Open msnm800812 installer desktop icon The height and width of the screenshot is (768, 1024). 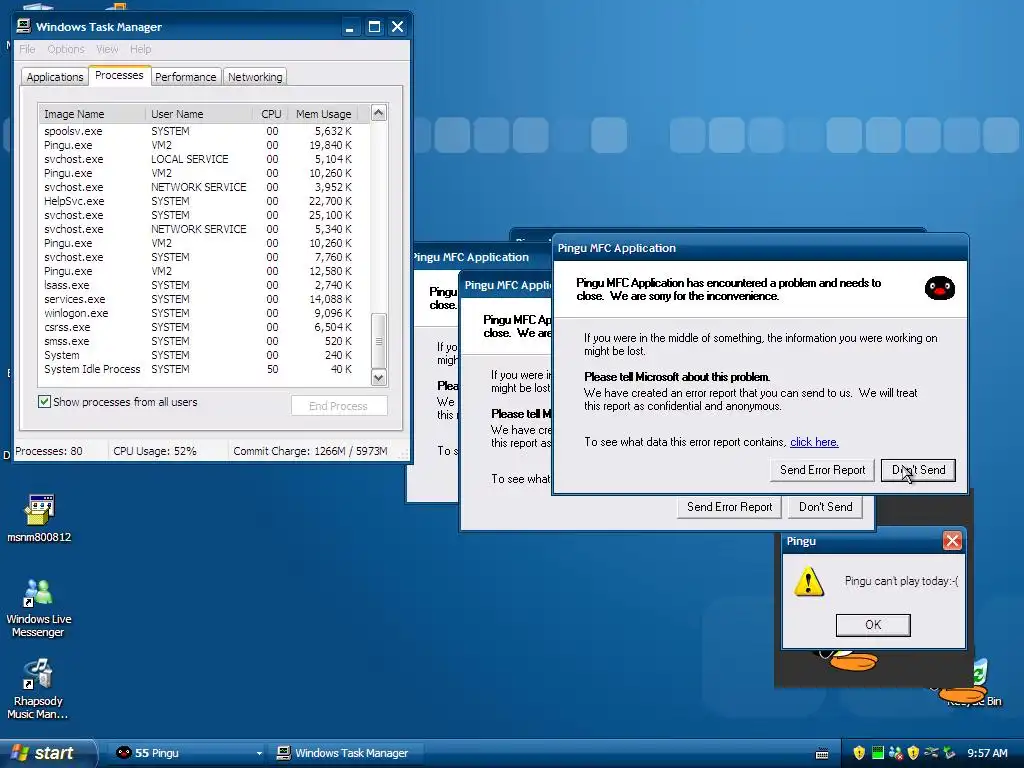39,519
